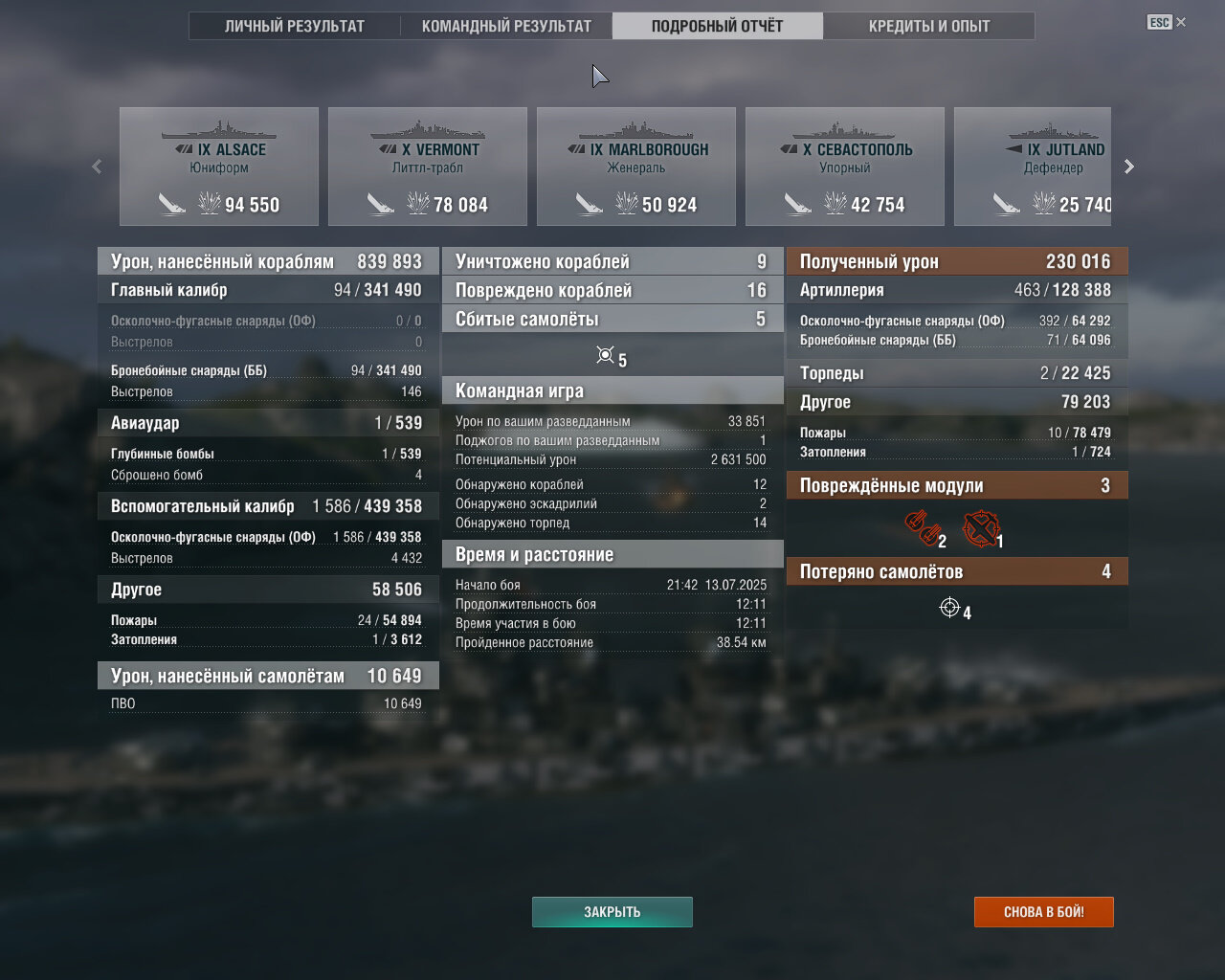This screenshot has height=980, width=1225.
Task: Click the sunk ship icon on Marlborough card
Action: click(590, 204)
